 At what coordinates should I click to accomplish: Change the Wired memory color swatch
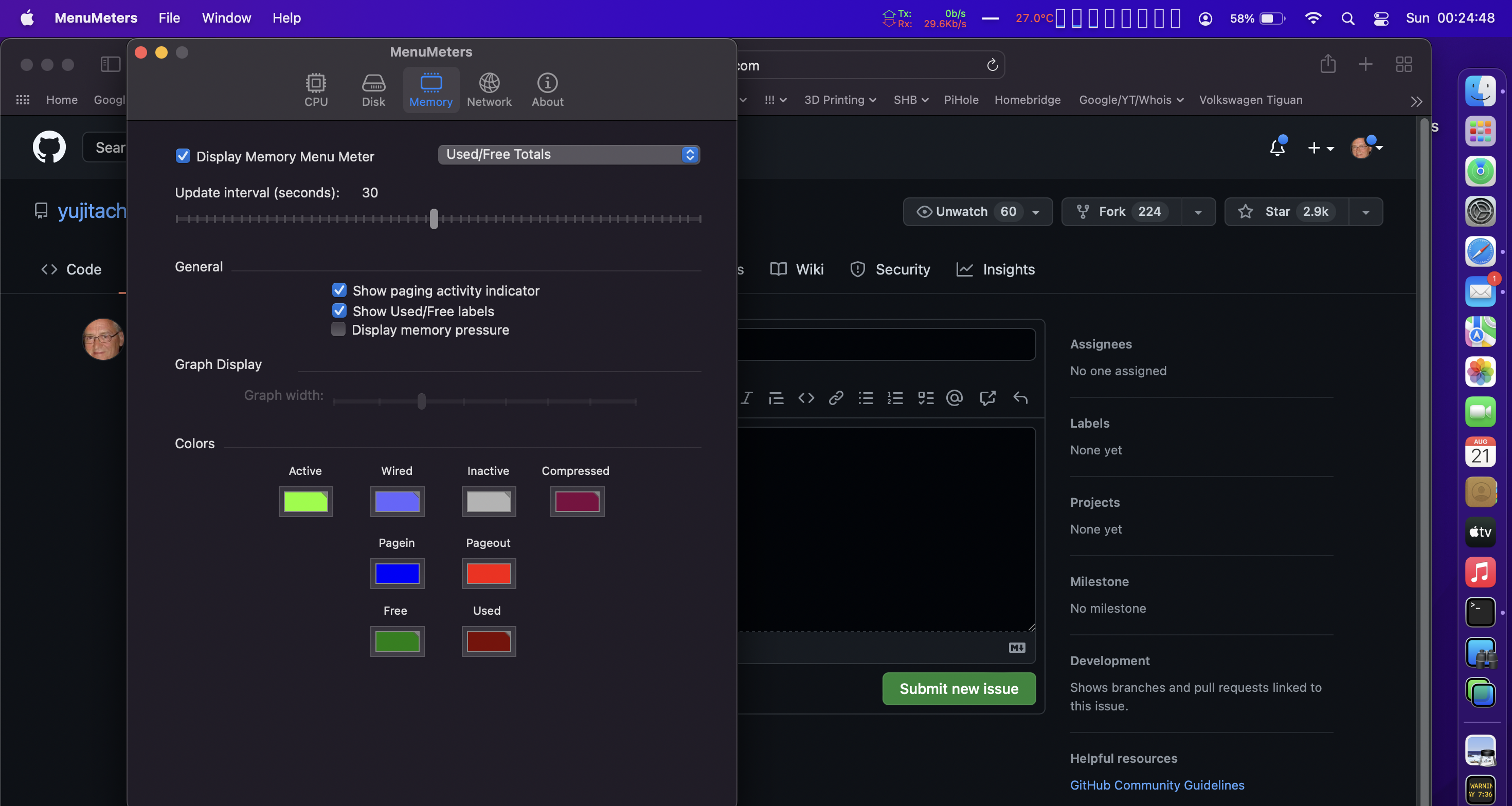[397, 502]
